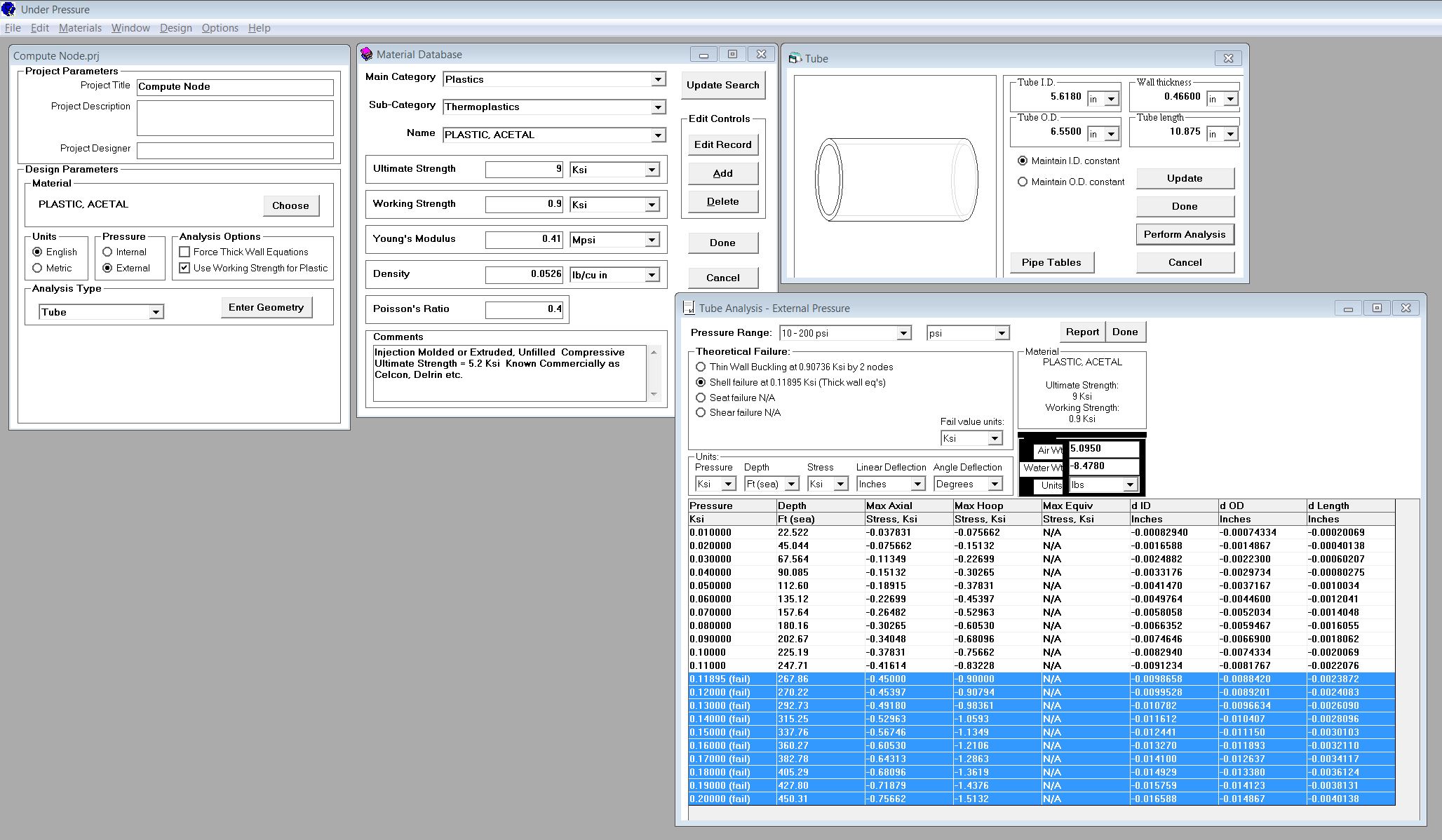Open Angle Deflection units dropdown
The image size is (1442, 840).
pyautogui.click(x=995, y=484)
